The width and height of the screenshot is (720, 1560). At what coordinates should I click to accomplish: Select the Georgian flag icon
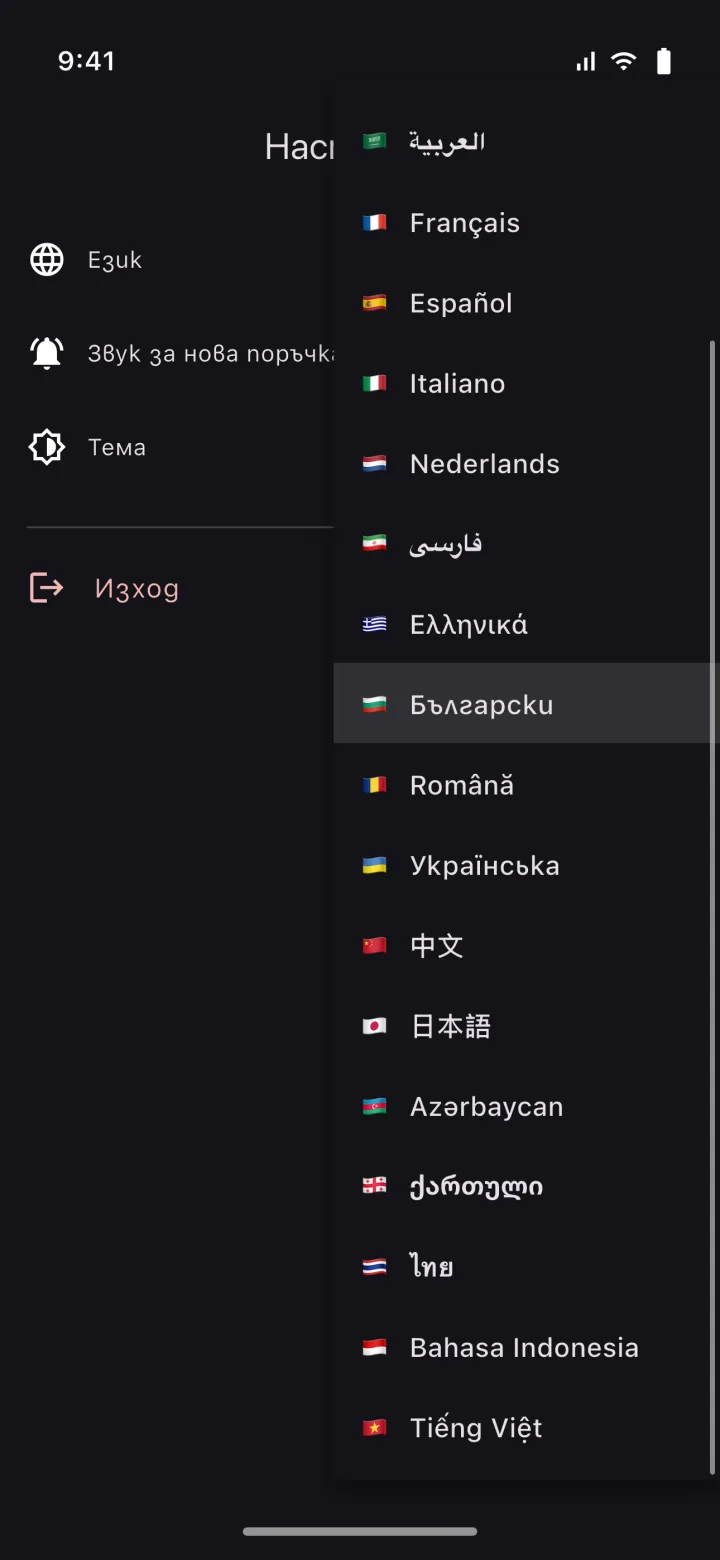coord(374,1187)
